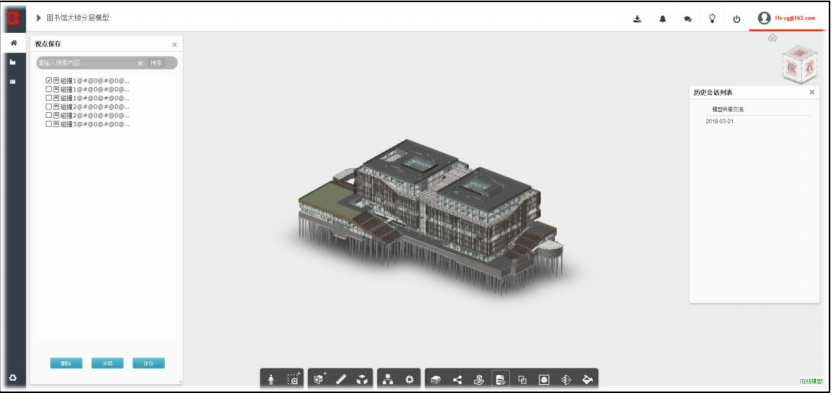Click the blue button between 删除 and 保存

pos(107,363)
